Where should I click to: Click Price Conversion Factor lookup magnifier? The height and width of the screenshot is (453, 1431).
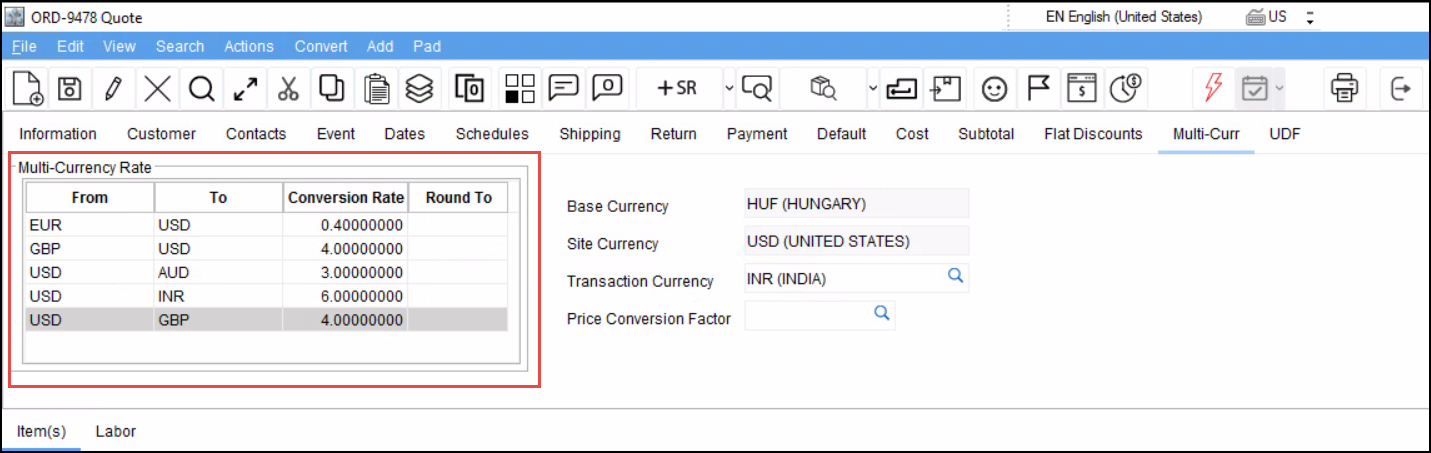click(x=881, y=313)
